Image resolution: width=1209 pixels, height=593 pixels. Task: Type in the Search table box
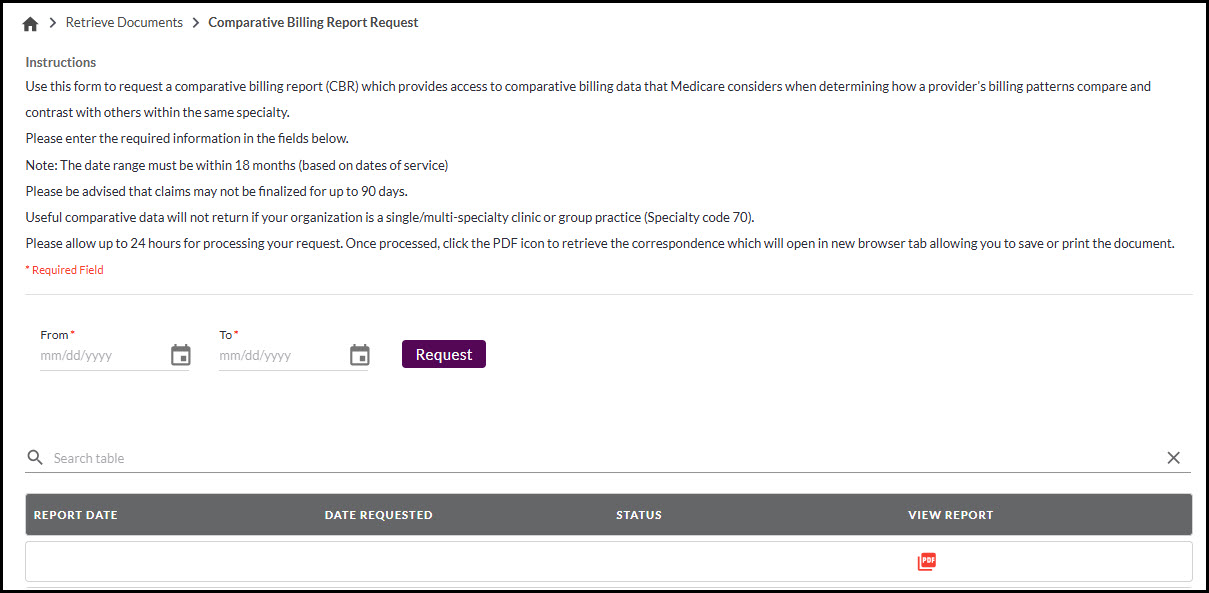point(600,458)
